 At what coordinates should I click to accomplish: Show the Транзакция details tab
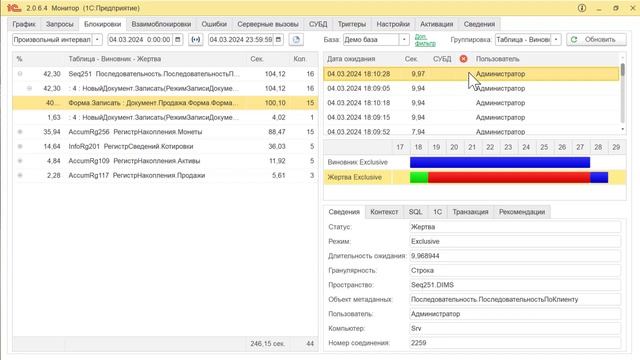click(470, 212)
